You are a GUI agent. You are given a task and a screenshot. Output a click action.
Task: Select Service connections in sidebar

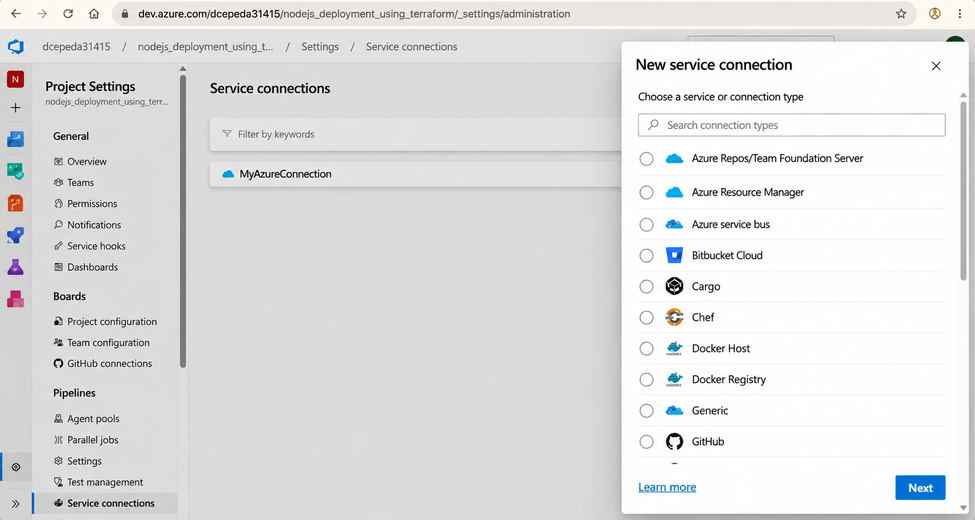(x=105, y=504)
